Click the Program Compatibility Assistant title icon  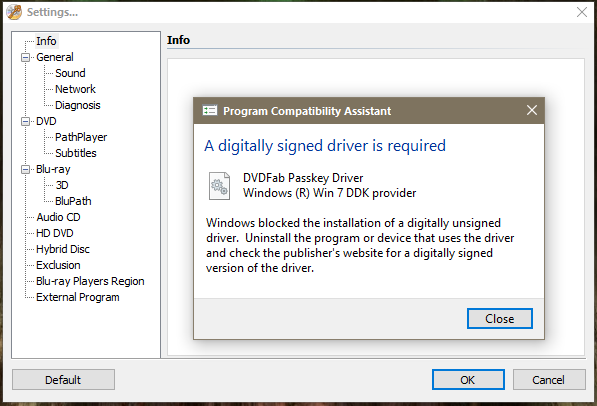coord(210,111)
